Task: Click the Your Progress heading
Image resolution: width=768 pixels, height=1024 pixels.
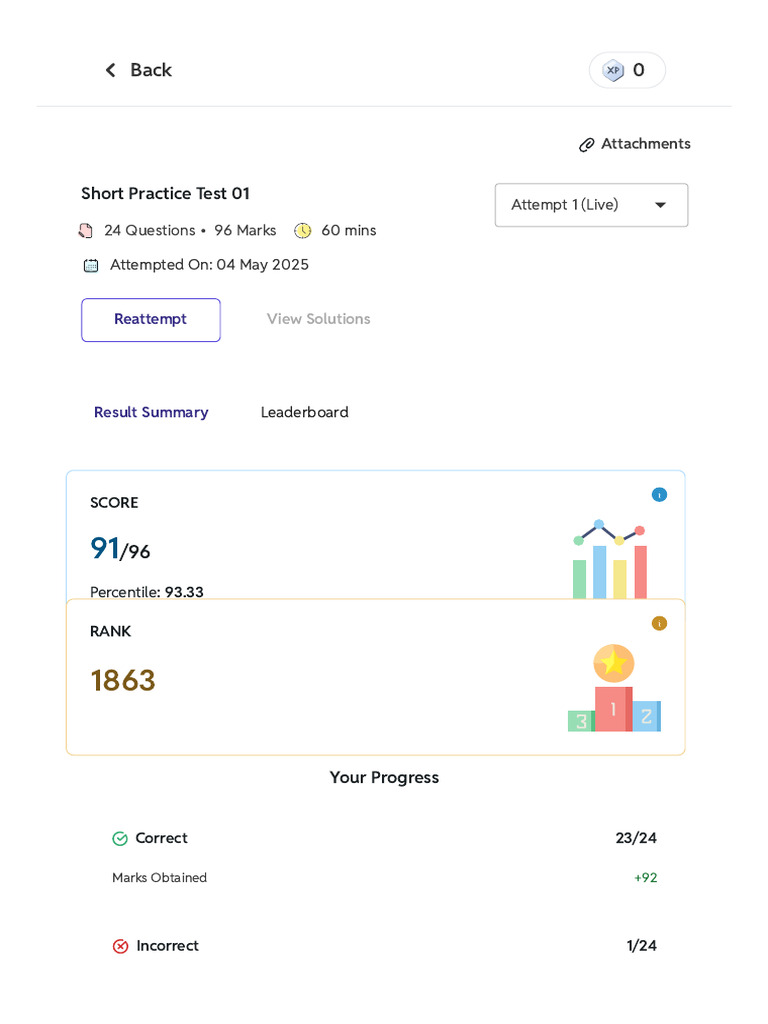Action: pos(384,777)
